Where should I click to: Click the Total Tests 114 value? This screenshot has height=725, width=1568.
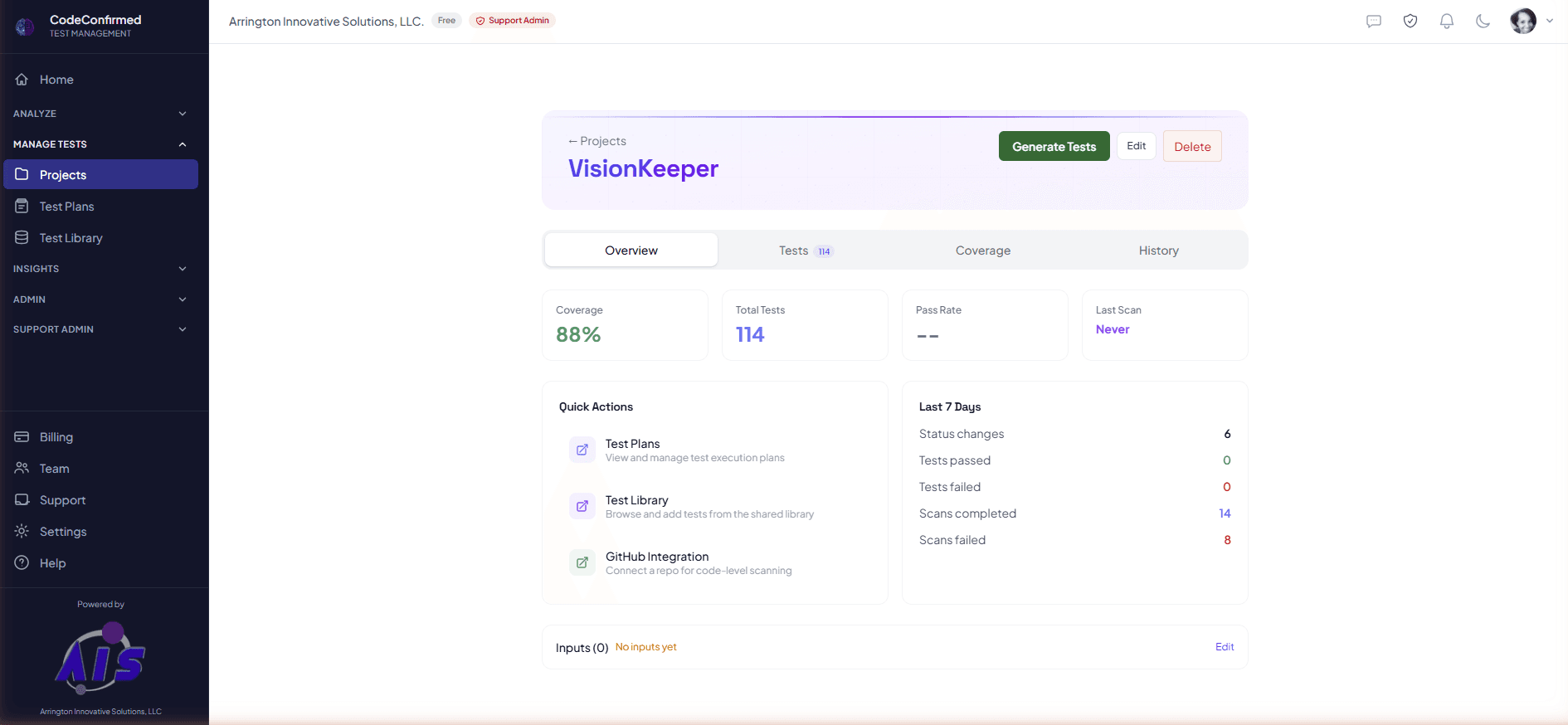(x=750, y=334)
